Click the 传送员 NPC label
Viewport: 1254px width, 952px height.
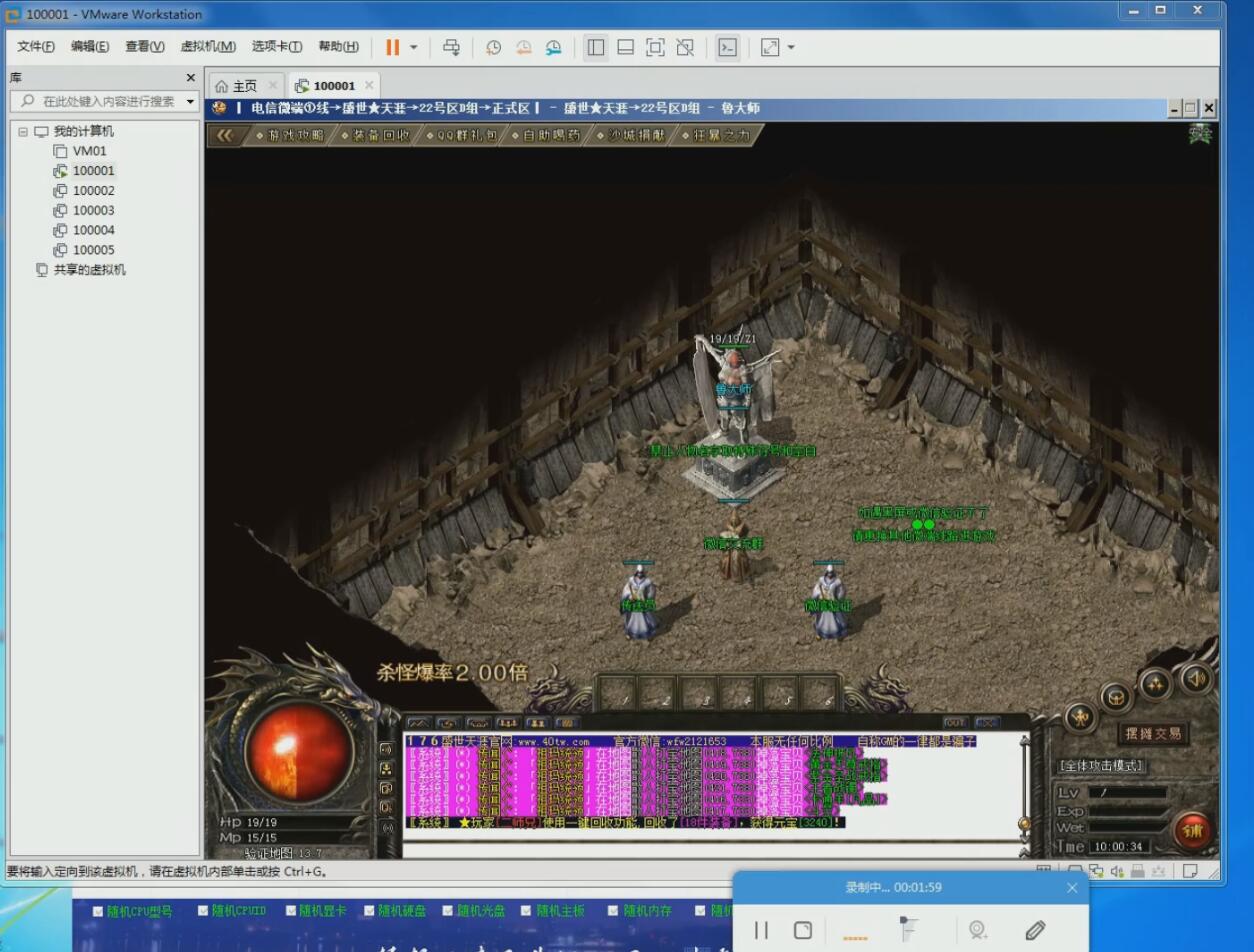(637, 605)
